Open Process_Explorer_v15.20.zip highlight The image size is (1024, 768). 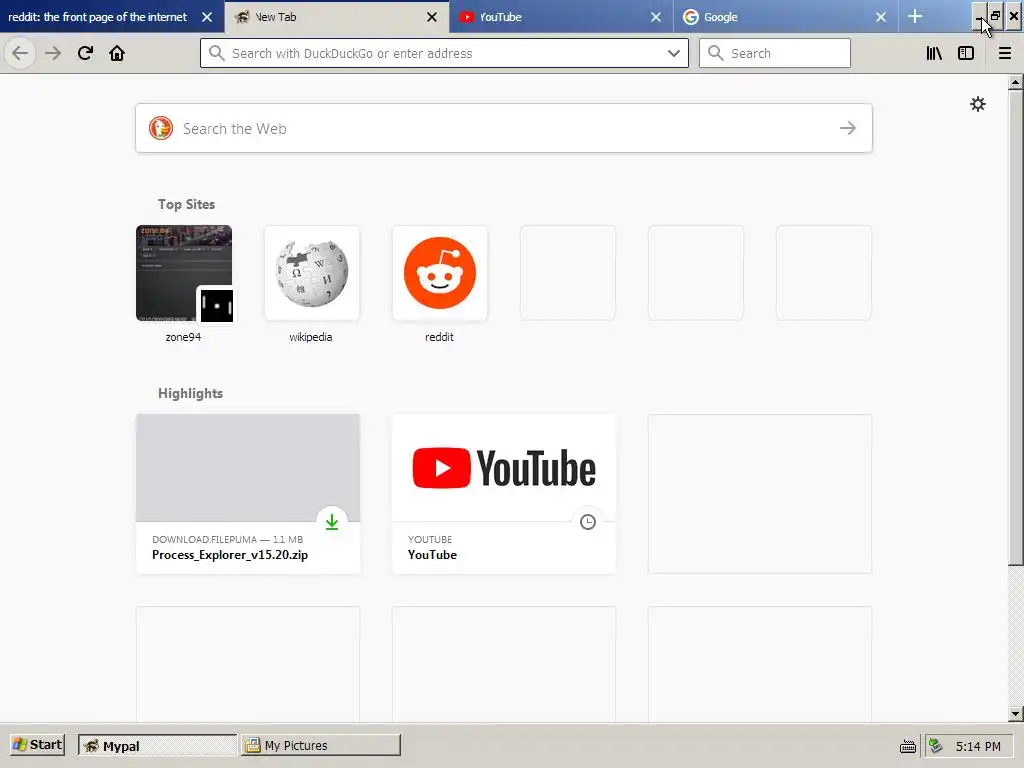(248, 494)
